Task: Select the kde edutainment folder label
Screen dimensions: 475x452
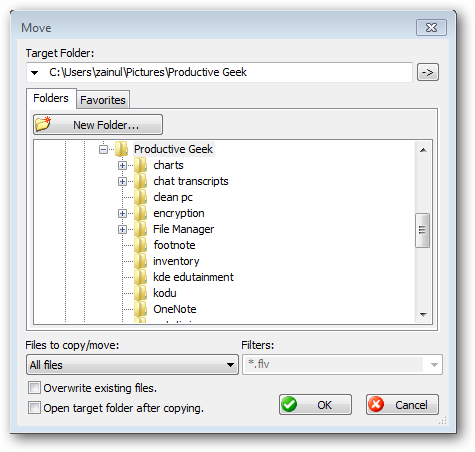Action: click(x=193, y=277)
